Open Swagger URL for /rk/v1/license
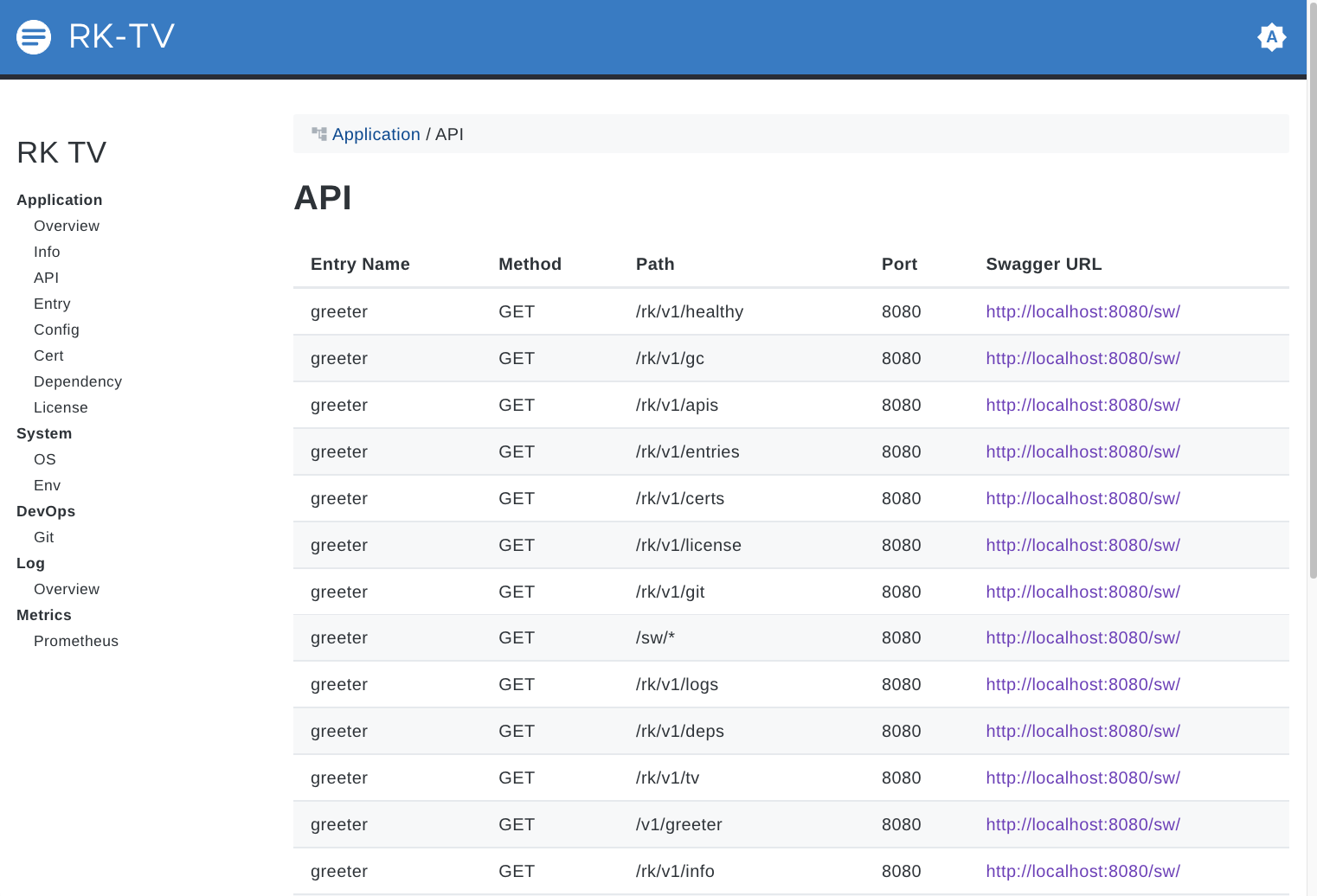Screen dimensions: 1317x896 pyautogui.click(x=1083, y=545)
